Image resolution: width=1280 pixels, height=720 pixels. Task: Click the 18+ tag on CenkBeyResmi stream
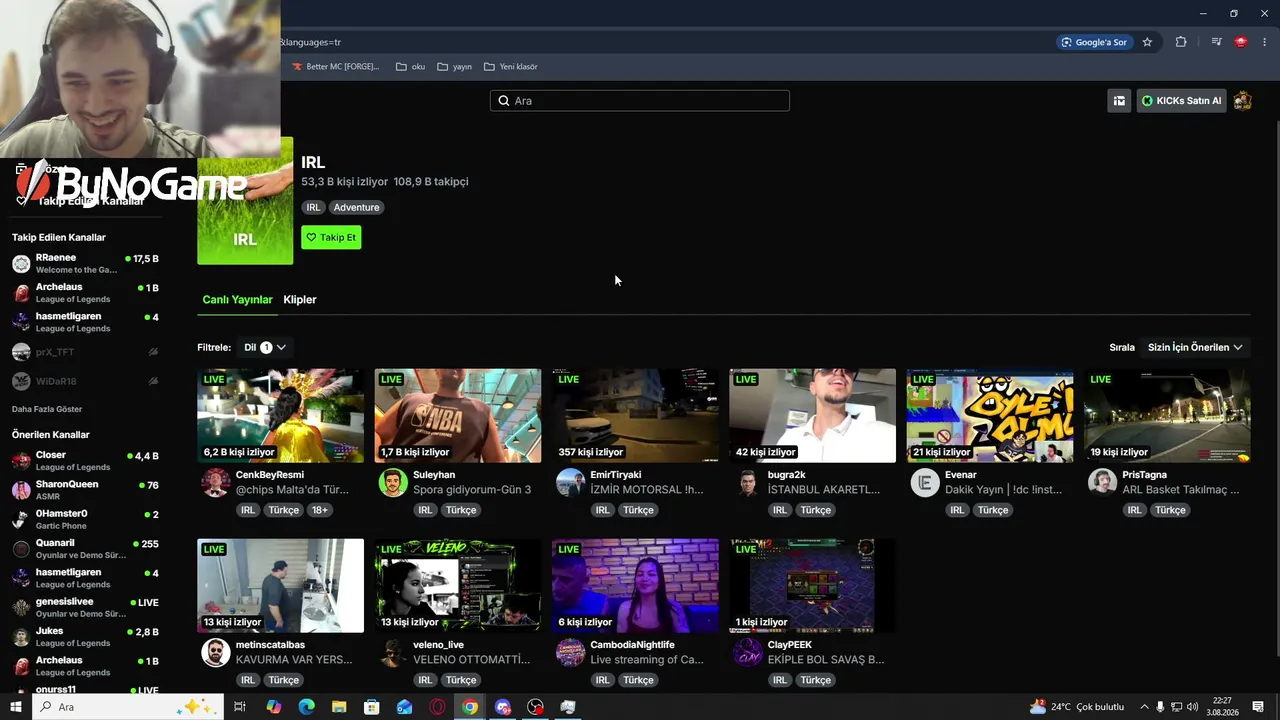coord(319,510)
